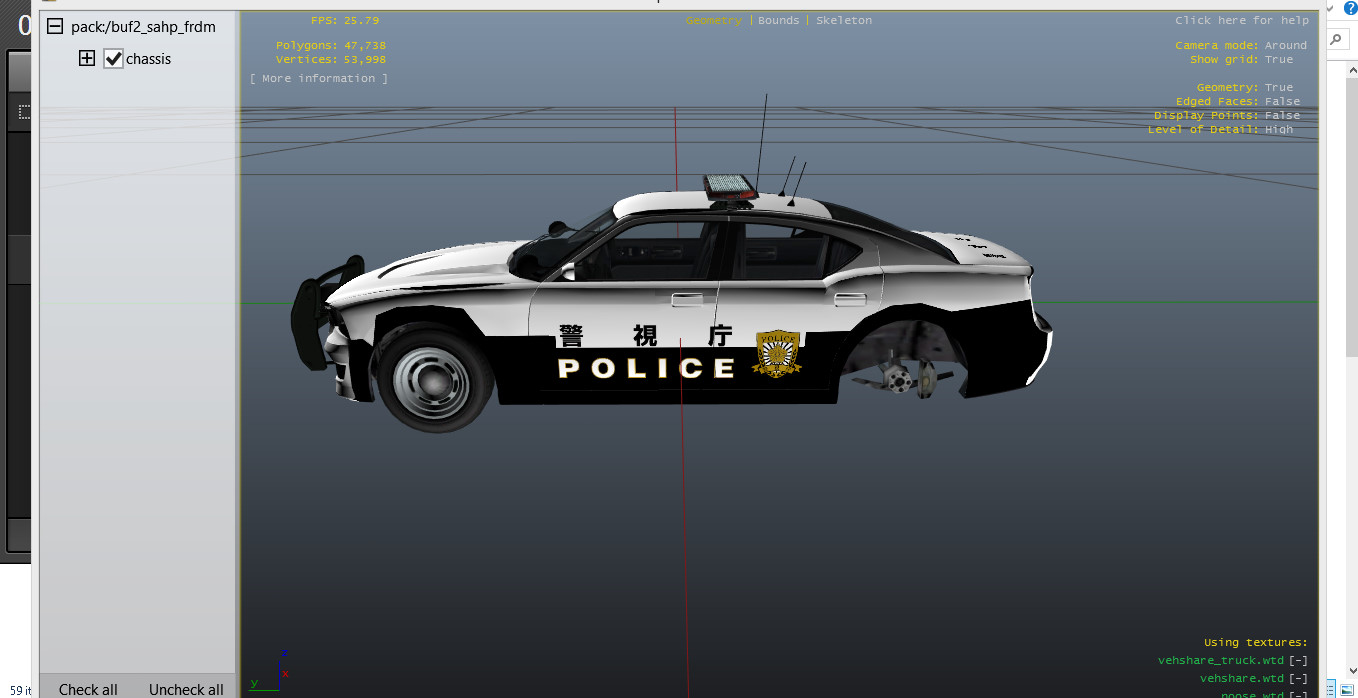Image resolution: width=1358 pixels, height=698 pixels.
Task: Remove the vehshare_truck.wtd texture with [-]
Action: point(1298,661)
